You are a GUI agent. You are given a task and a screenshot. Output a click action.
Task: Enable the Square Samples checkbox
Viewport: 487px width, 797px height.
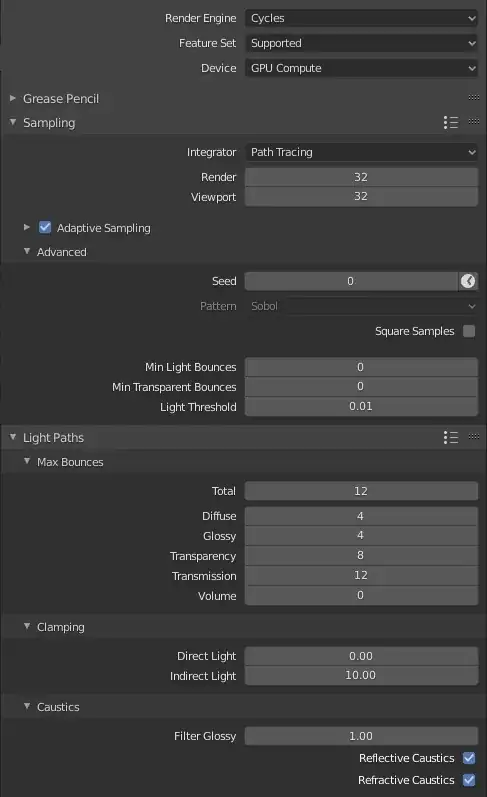[469, 331]
